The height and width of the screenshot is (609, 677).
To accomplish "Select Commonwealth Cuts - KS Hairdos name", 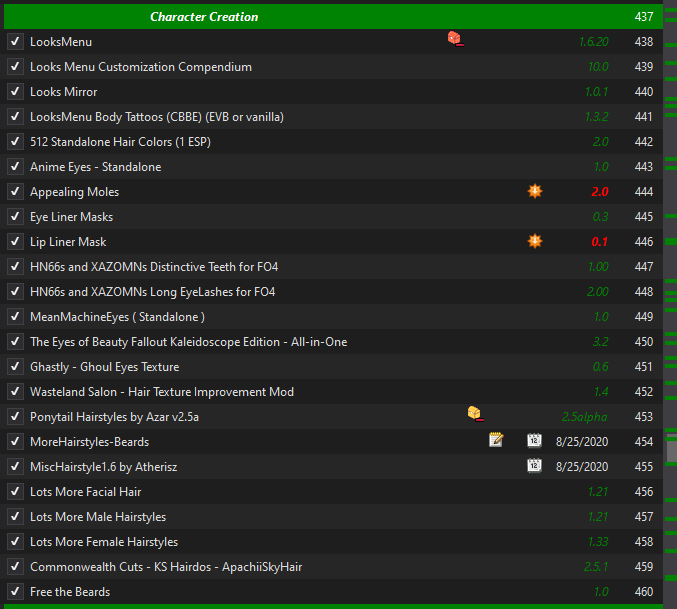I will click(166, 567).
